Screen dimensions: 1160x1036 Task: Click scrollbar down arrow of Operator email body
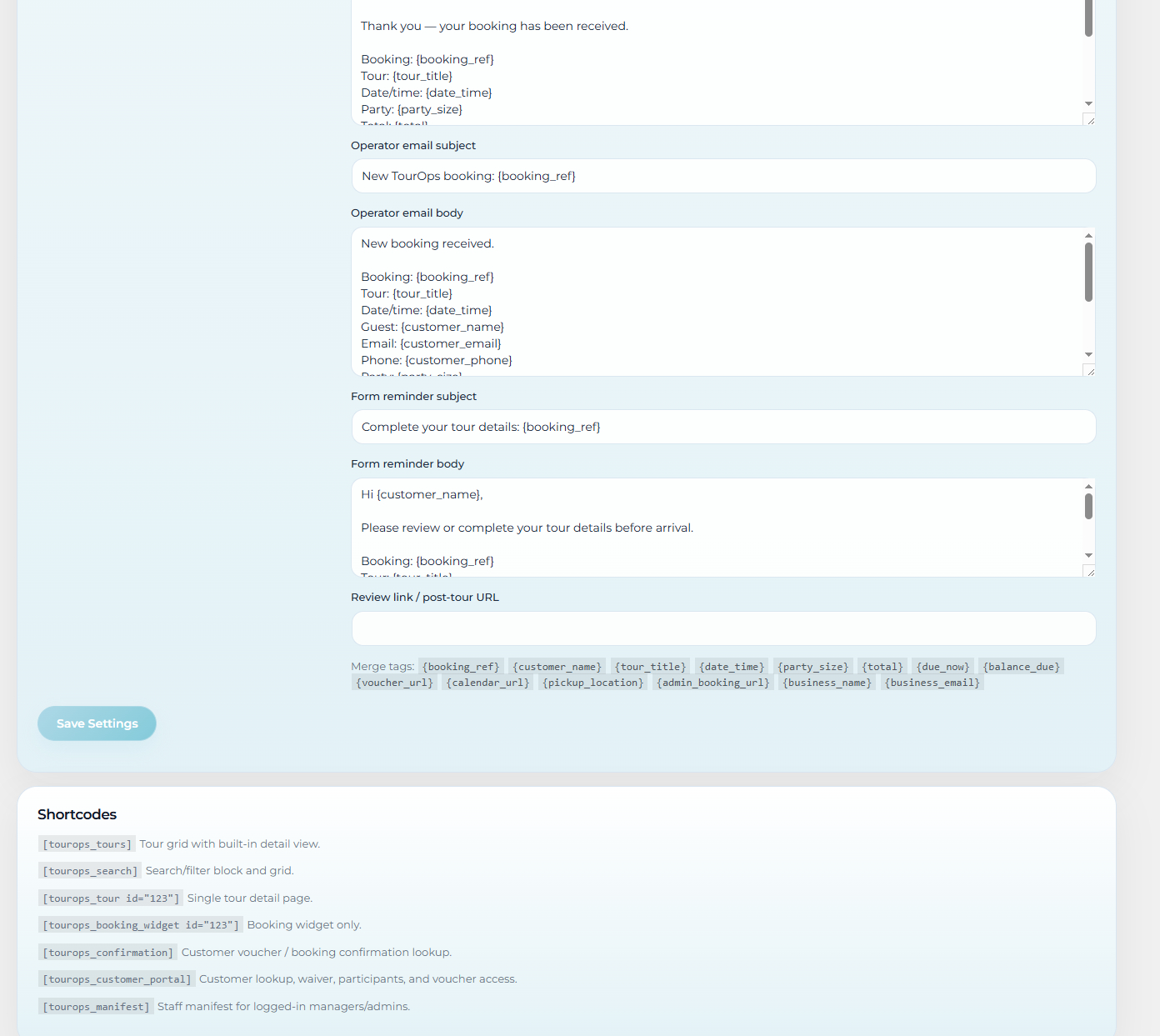click(x=1088, y=355)
